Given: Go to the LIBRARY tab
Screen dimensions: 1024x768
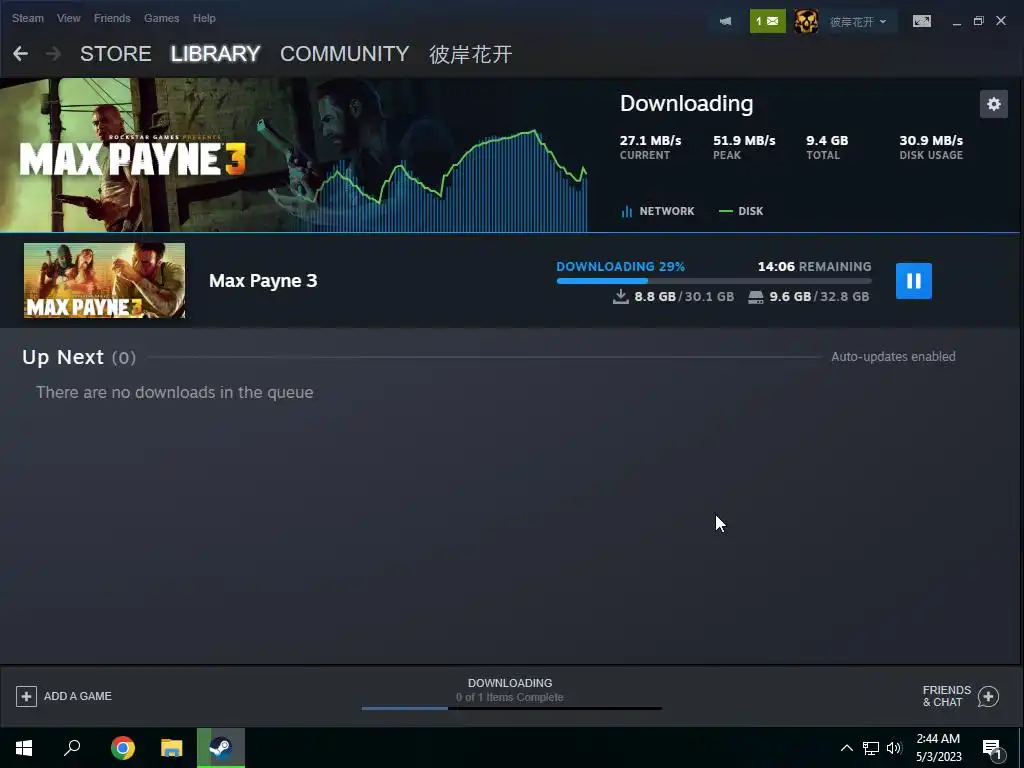Looking at the screenshot, I should click(x=216, y=54).
